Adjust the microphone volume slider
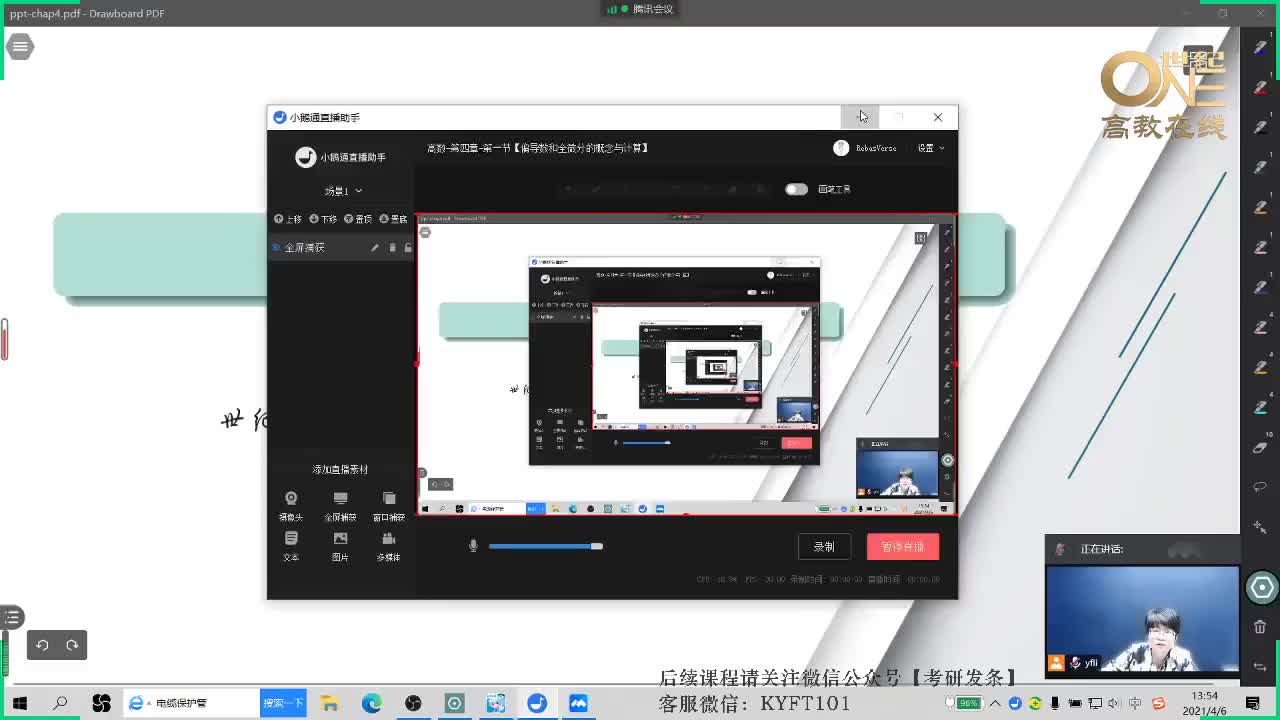Viewport: 1280px width, 720px height. (545, 546)
